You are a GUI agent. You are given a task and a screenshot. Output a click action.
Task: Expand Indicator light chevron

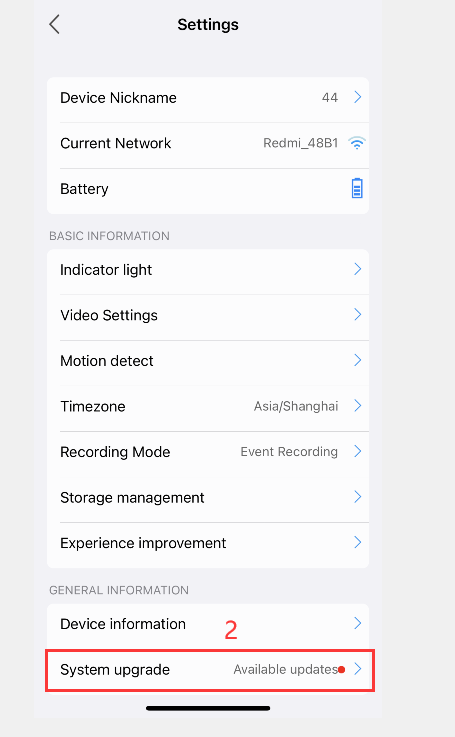click(x=358, y=269)
